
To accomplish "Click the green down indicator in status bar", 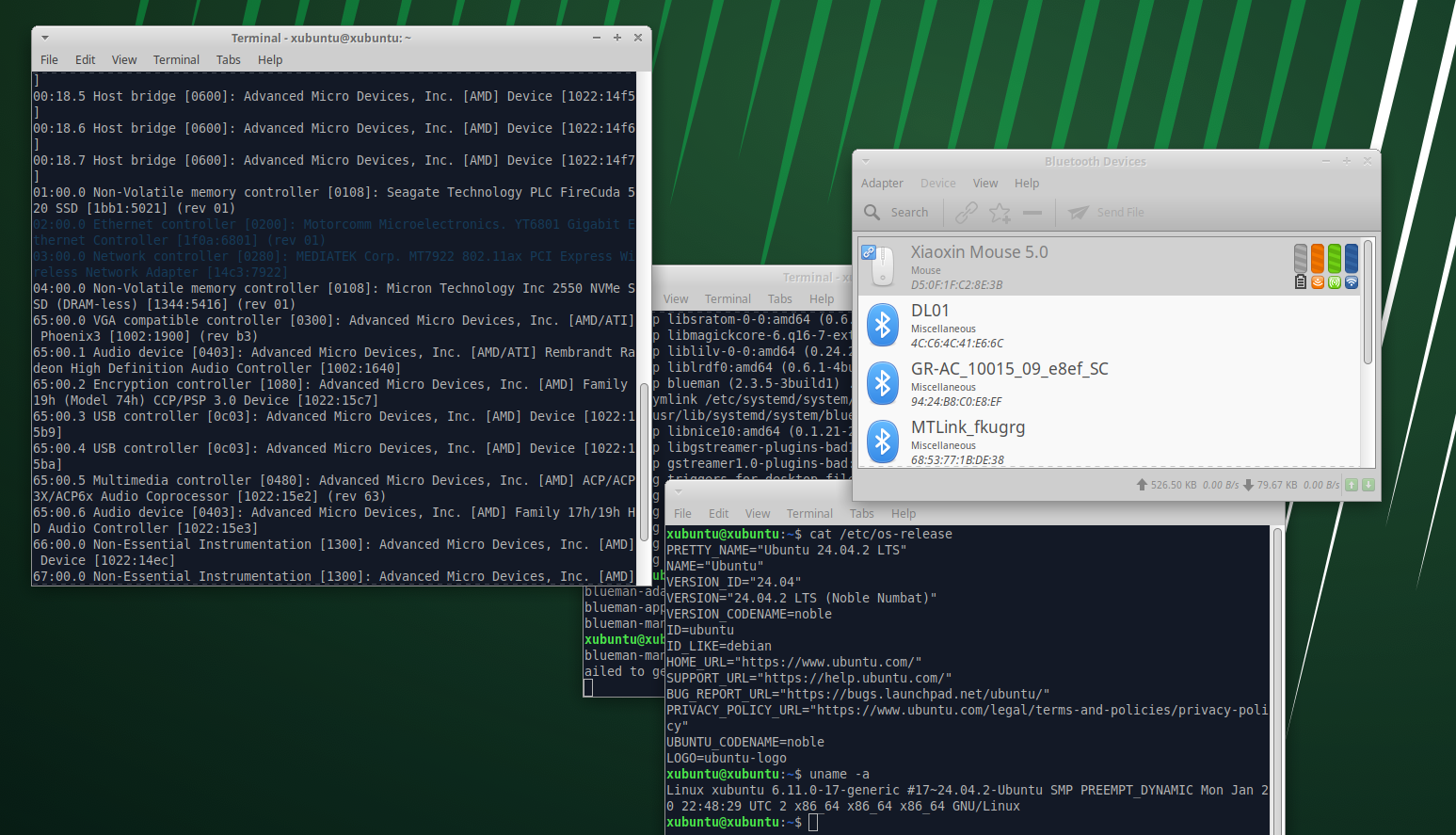I will 1368,485.
